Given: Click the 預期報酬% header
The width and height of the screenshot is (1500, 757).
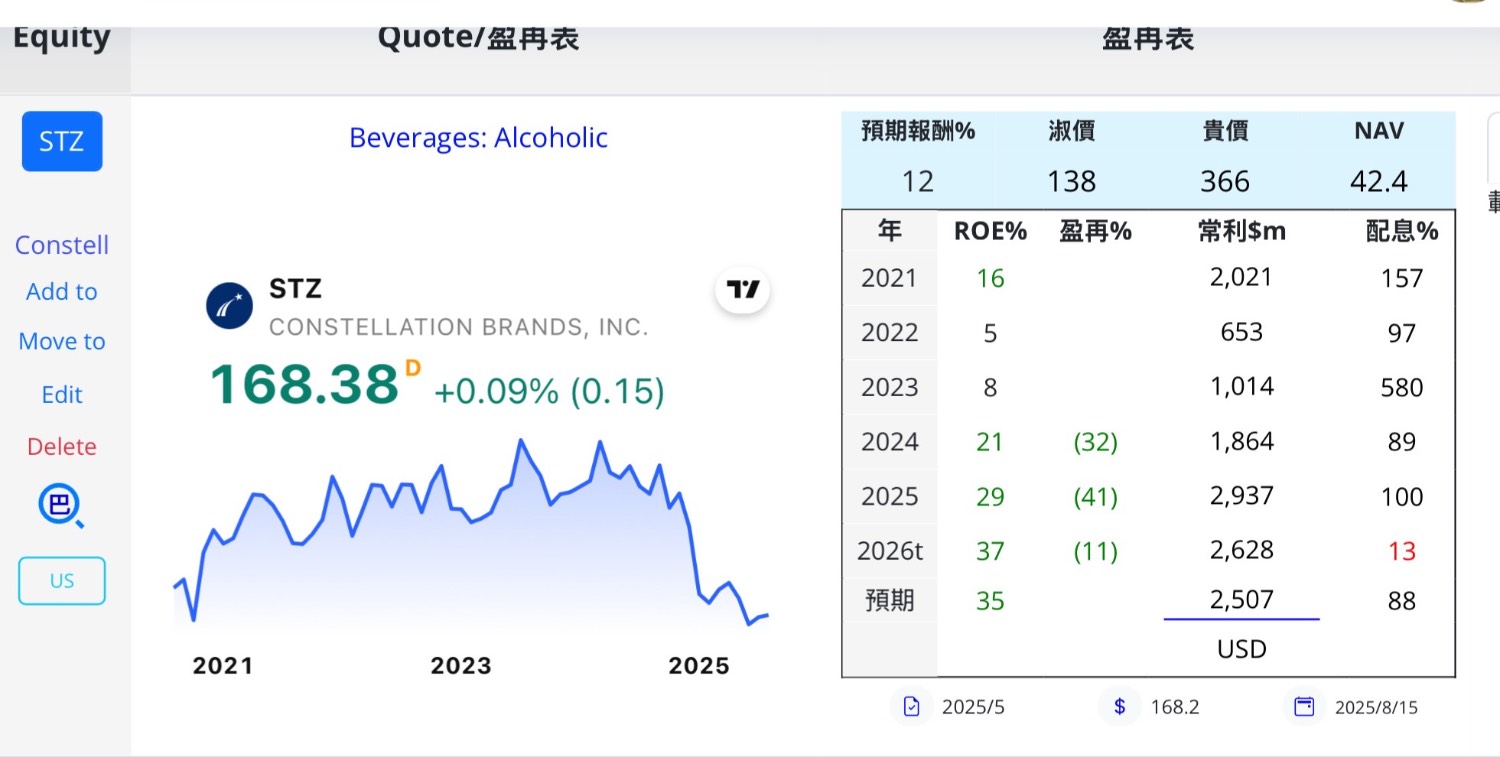Looking at the screenshot, I should tap(918, 131).
